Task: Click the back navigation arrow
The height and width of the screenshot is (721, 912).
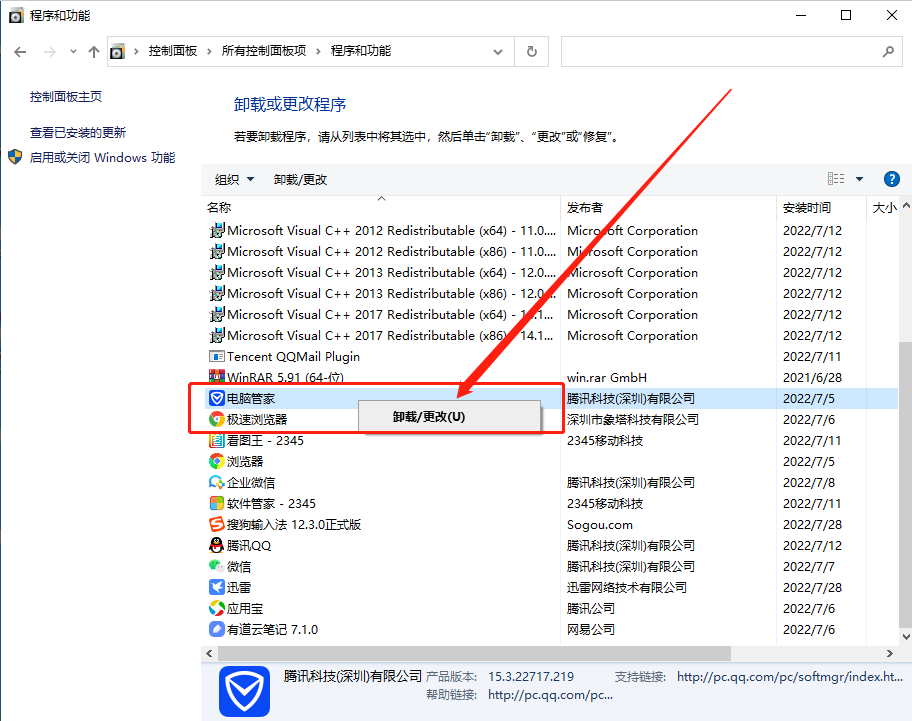Action: click(x=20, y=51)
